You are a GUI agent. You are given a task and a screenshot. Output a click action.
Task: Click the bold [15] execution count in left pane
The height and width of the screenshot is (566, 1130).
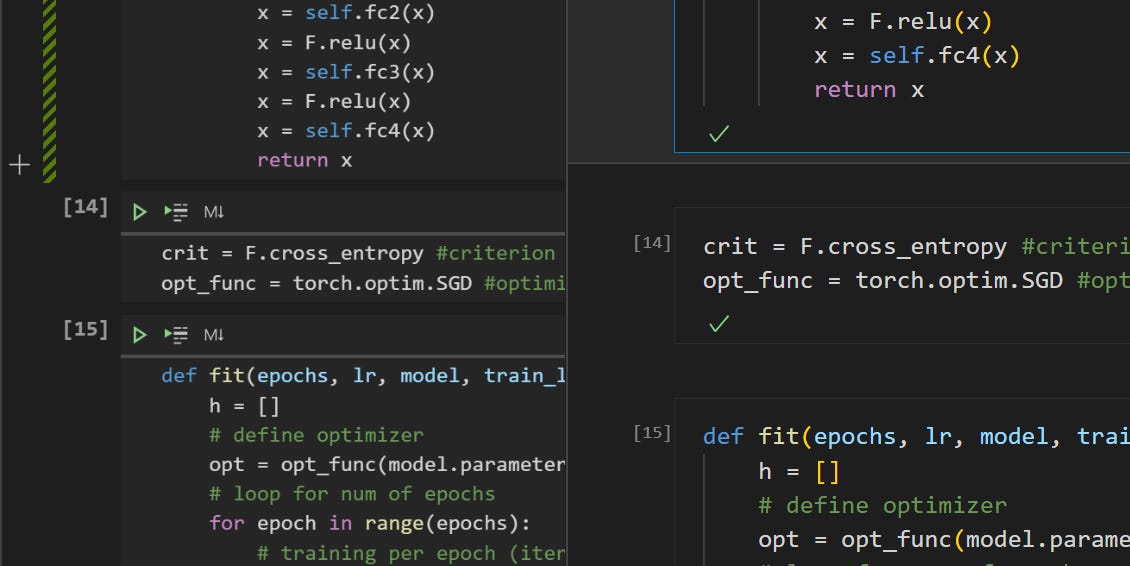[85, 330]
